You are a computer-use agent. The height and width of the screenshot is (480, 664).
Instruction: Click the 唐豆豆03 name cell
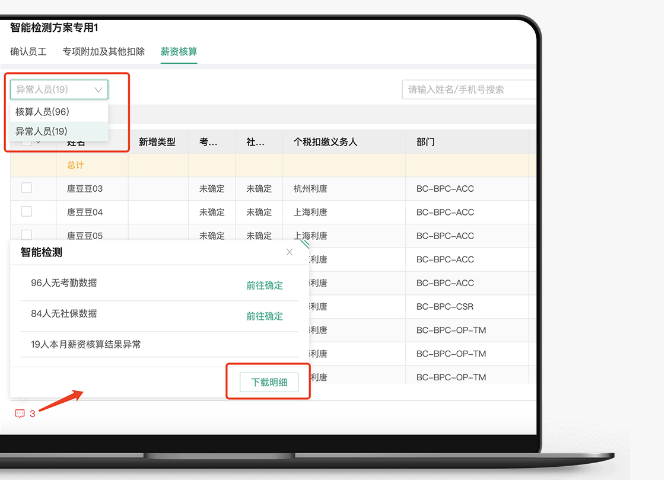(x=85, y=188)
